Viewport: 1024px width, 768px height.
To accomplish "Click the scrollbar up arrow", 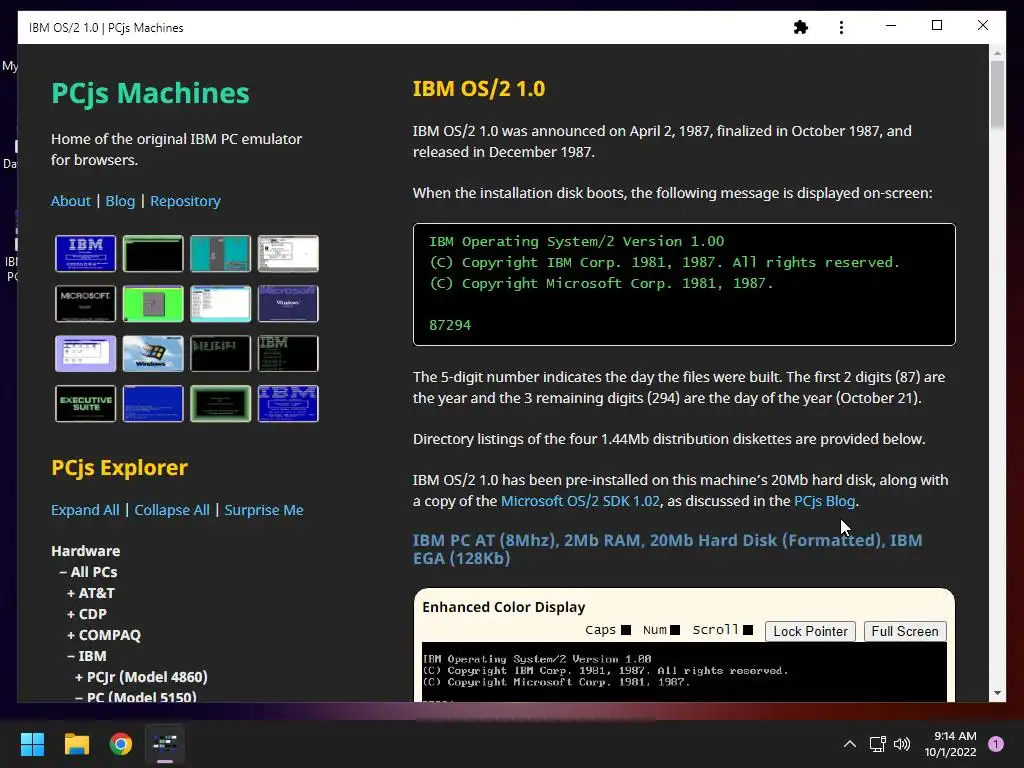I will pyautogui.click(x=997, y=52).
